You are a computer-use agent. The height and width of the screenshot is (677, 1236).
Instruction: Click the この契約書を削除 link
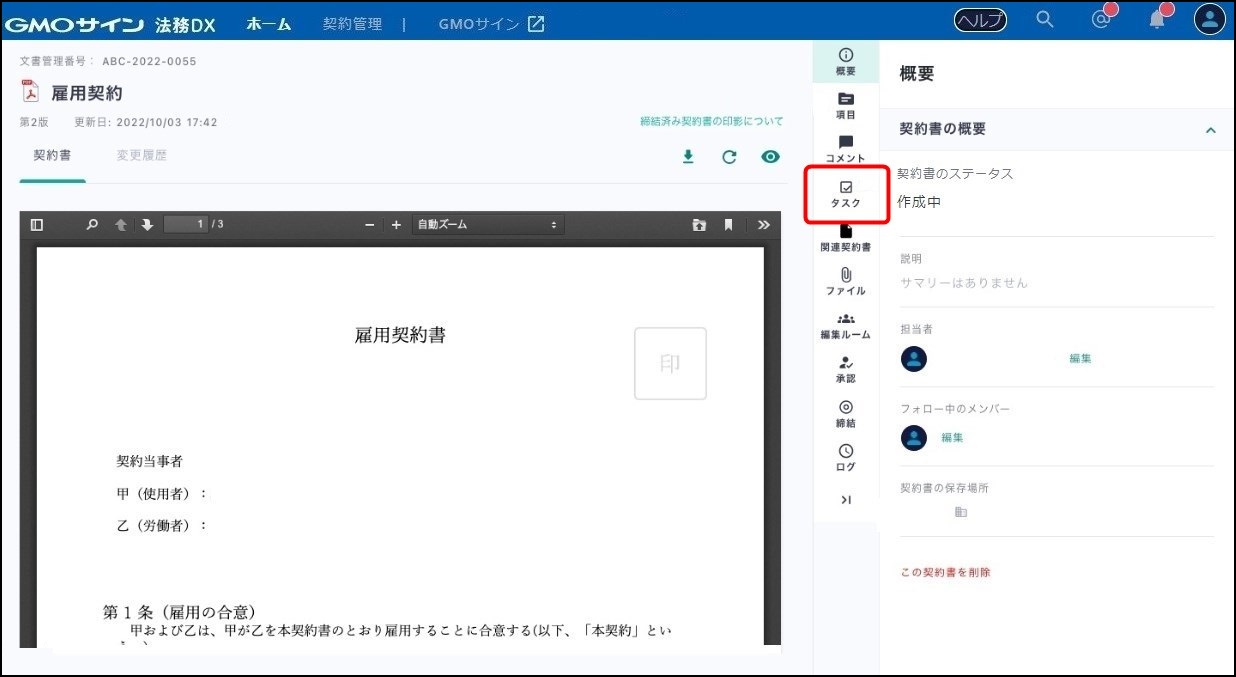[x=945, y=573]
